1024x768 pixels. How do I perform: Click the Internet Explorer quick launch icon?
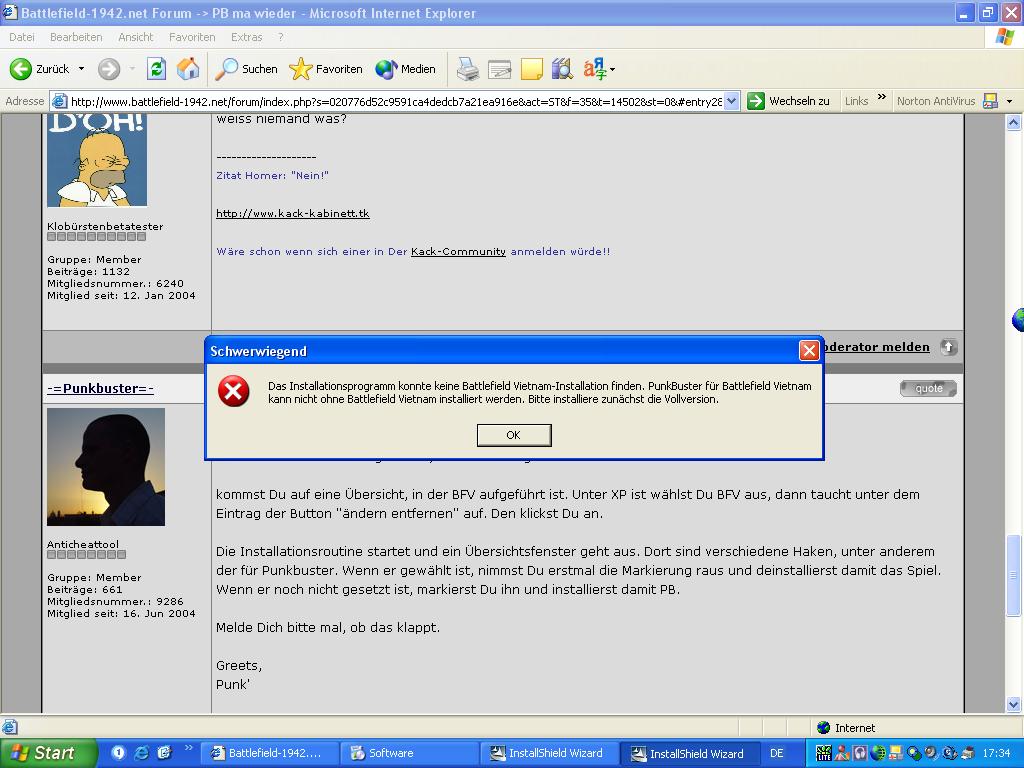click(x=141, y=753)
